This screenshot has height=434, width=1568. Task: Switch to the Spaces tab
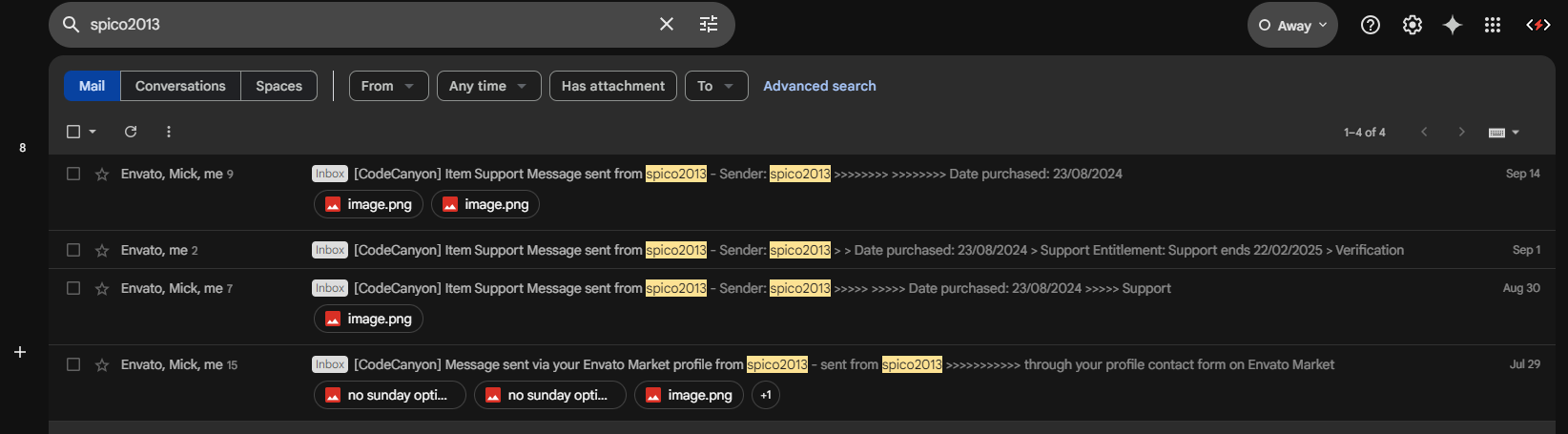click(x=279, y=86)
